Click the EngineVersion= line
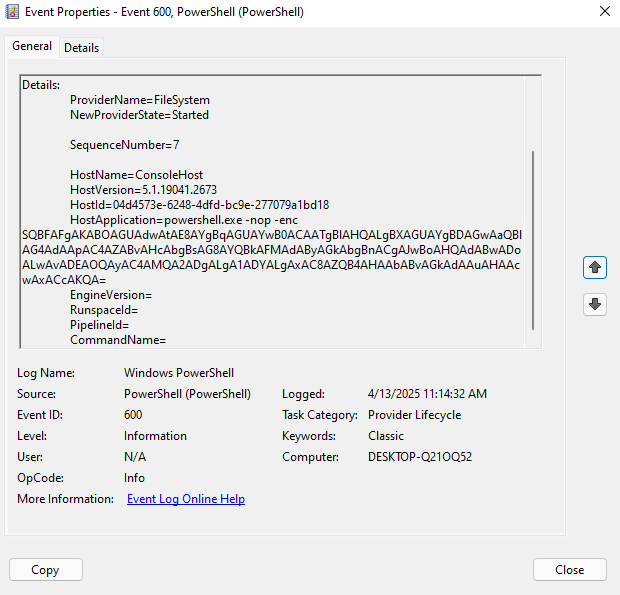This screenshot has width=620, height=595. [111, 295]
